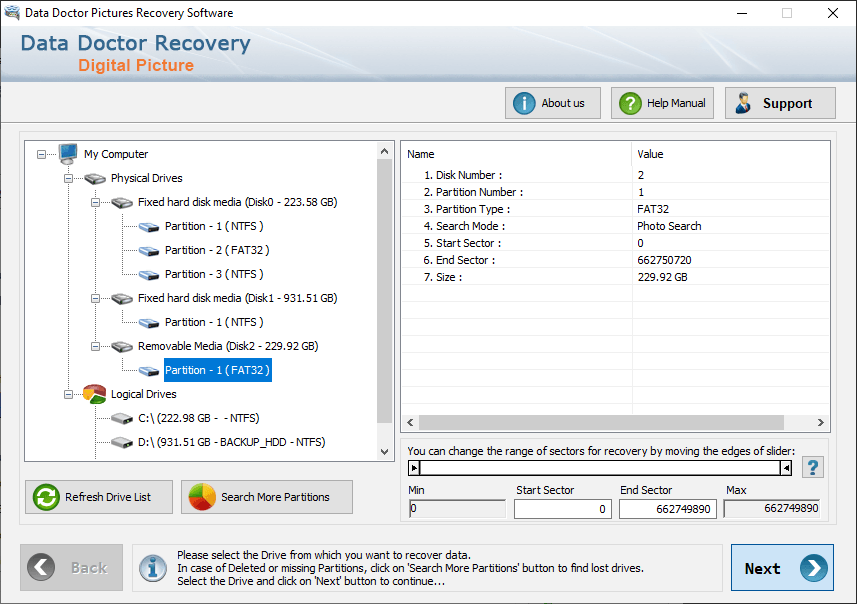
Task: Click the D:\ BACKUP_HDD drive icon
Action: (x=122, y=442)
